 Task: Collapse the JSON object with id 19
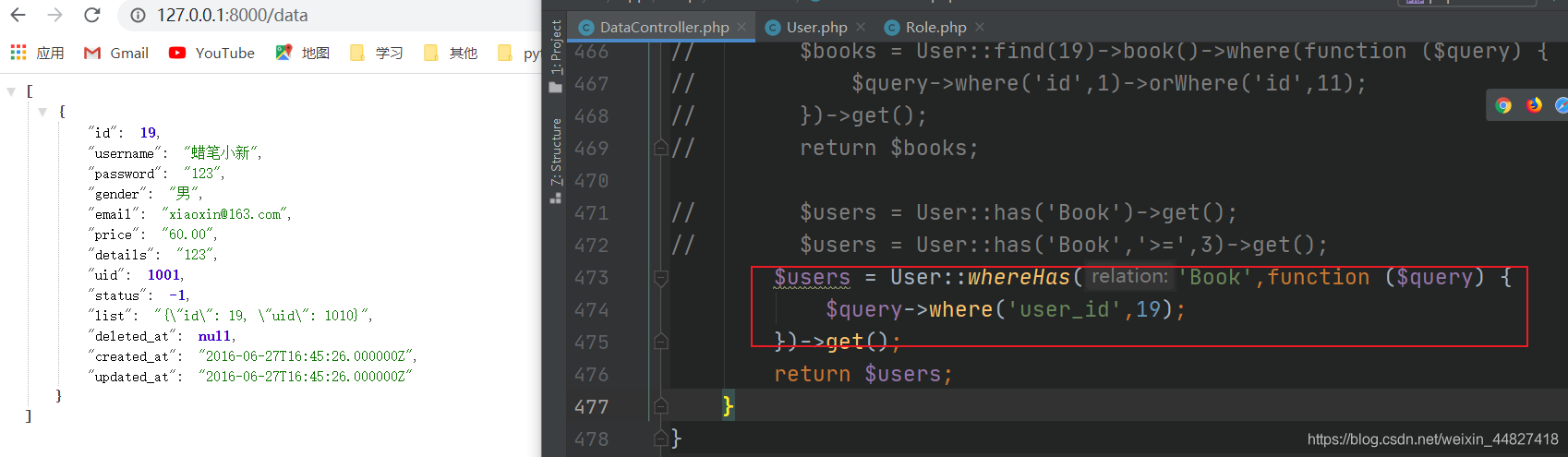(42, 112)
